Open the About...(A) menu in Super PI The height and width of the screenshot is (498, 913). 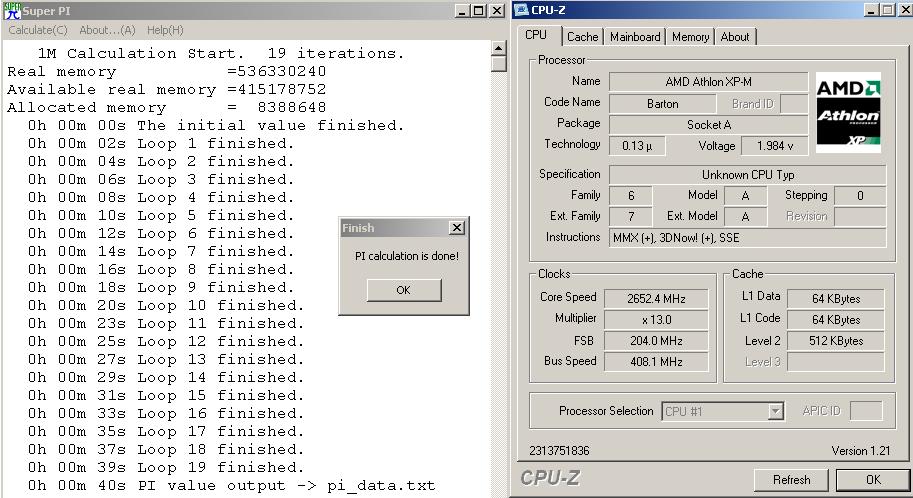pos(107,30)
